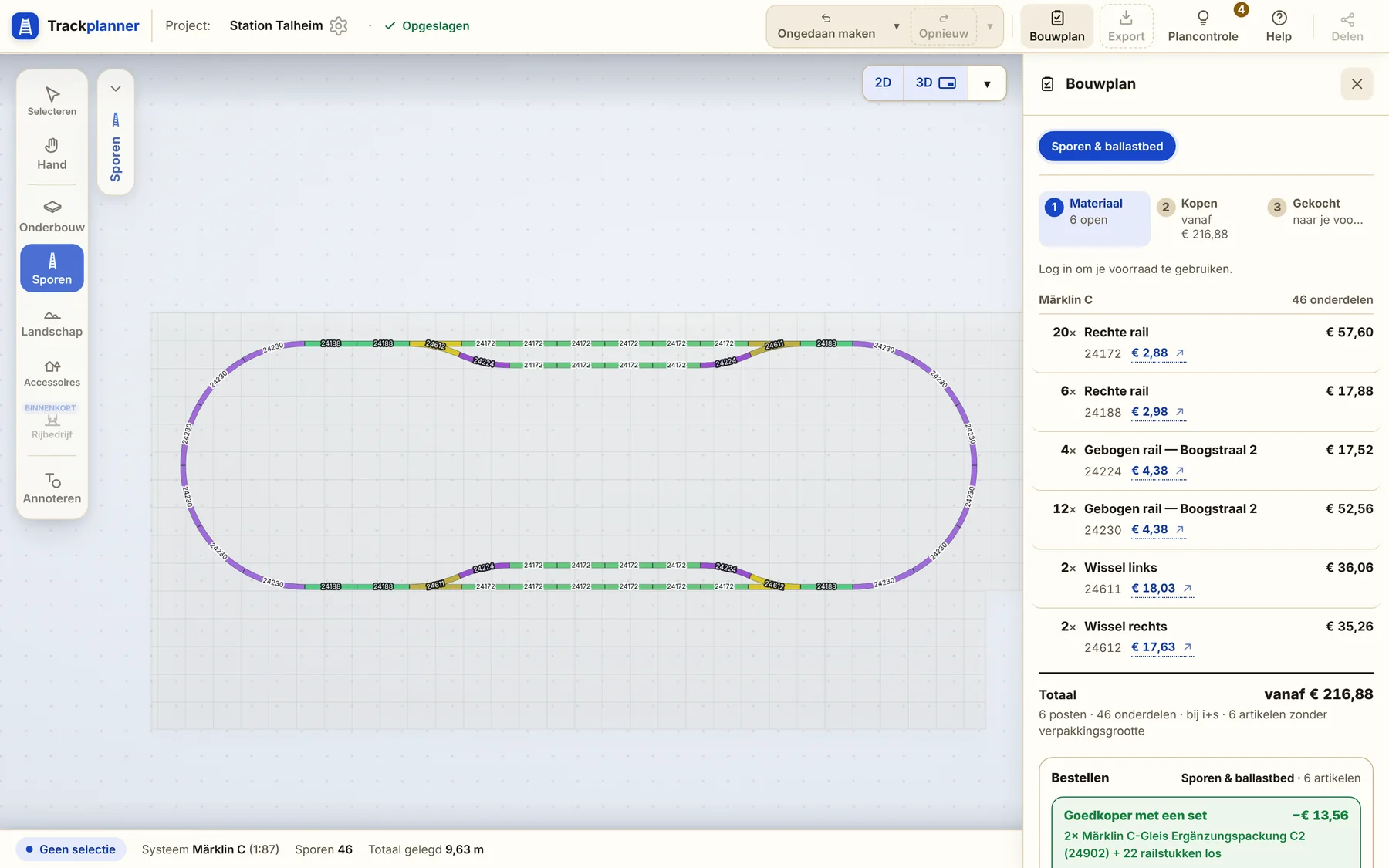Screen dimensions: 1389x868
Task: Open the Help menu
Action: pos(1278,26)
